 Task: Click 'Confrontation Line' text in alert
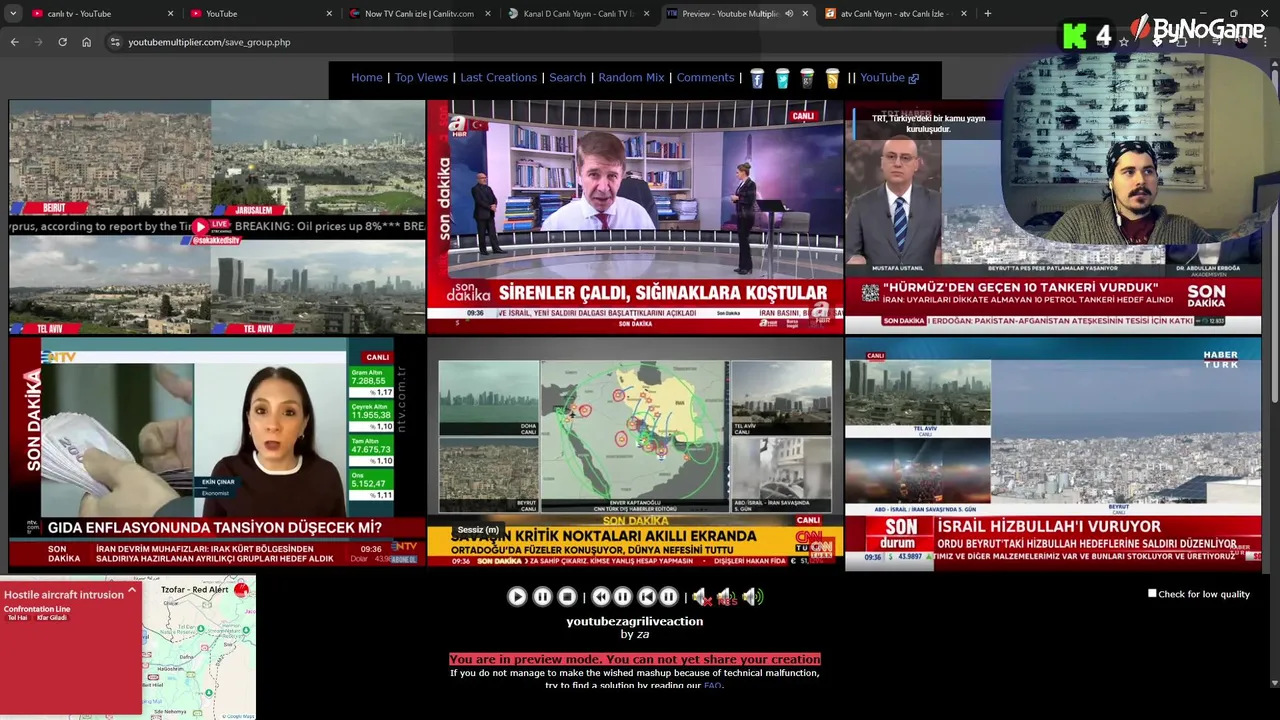(x=37, y=609)
